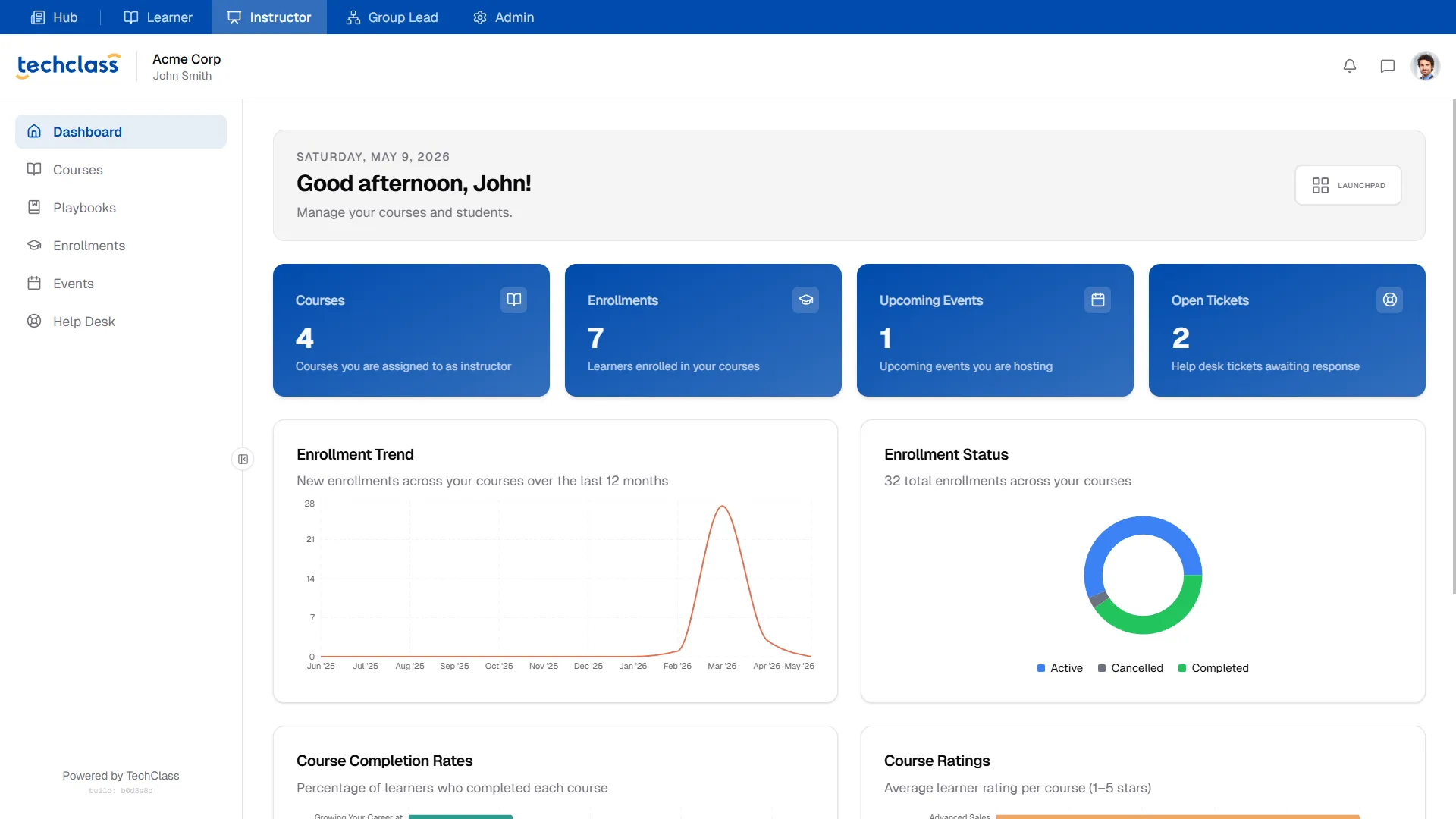Open the Enrollments stat card showing 7
The width and height of the screenshot is (1456, 819).
click(703, 330)
